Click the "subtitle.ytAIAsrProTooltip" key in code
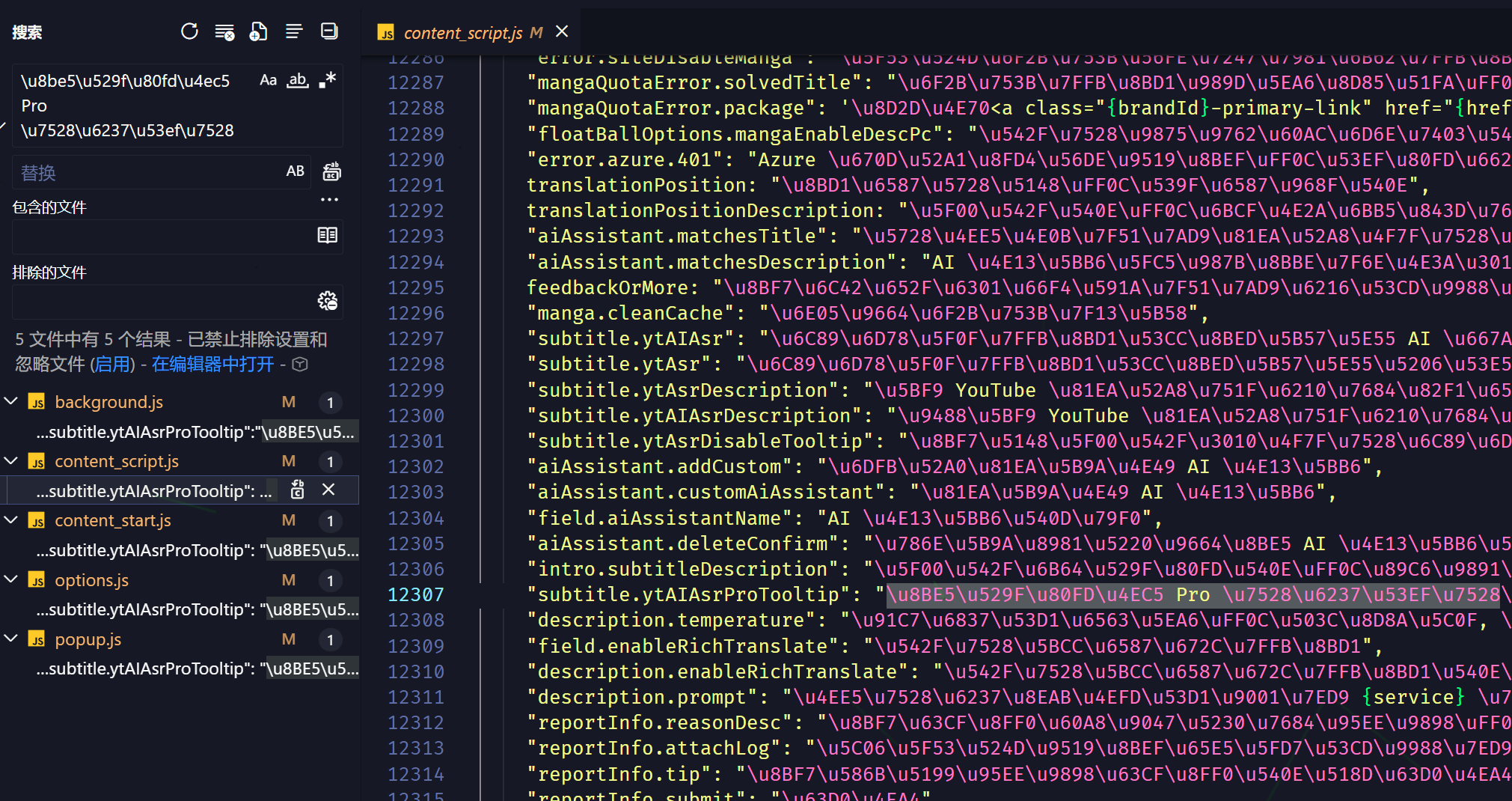Image resolution: width=1512 pixels, height=801 pixels. (689, 595)
